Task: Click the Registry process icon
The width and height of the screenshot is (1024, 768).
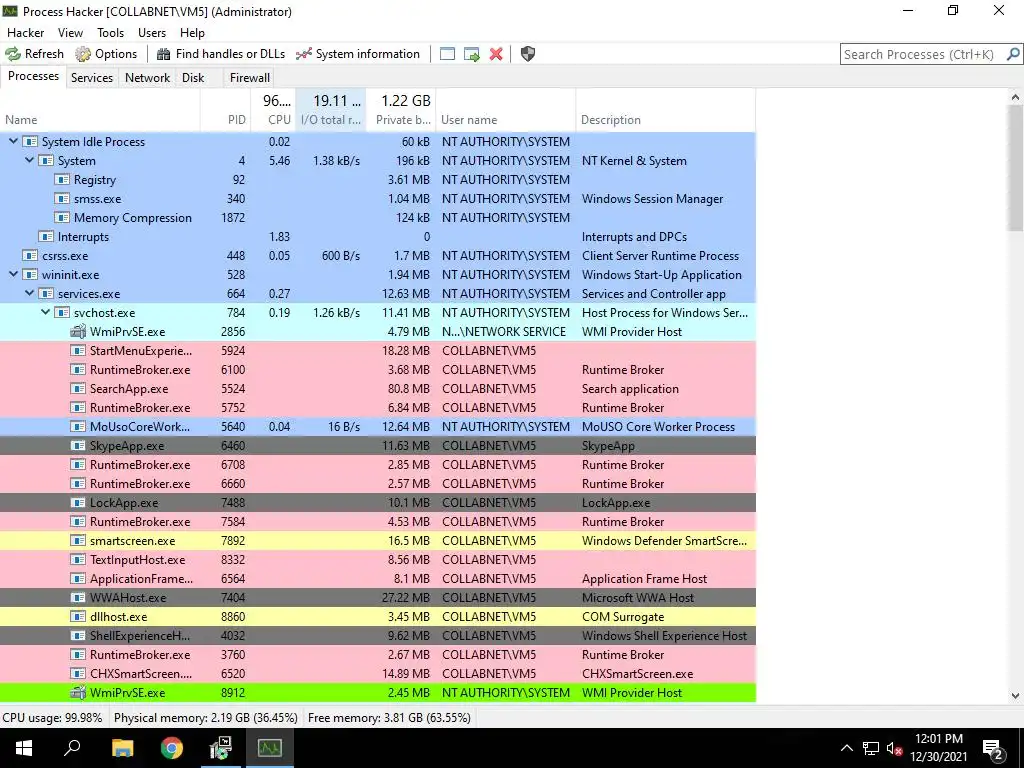Action: click(62, 180)
